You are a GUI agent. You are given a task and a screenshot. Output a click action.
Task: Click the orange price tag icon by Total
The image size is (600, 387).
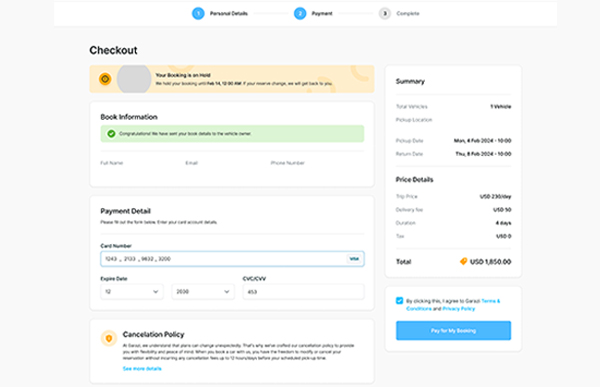point(463,261)
